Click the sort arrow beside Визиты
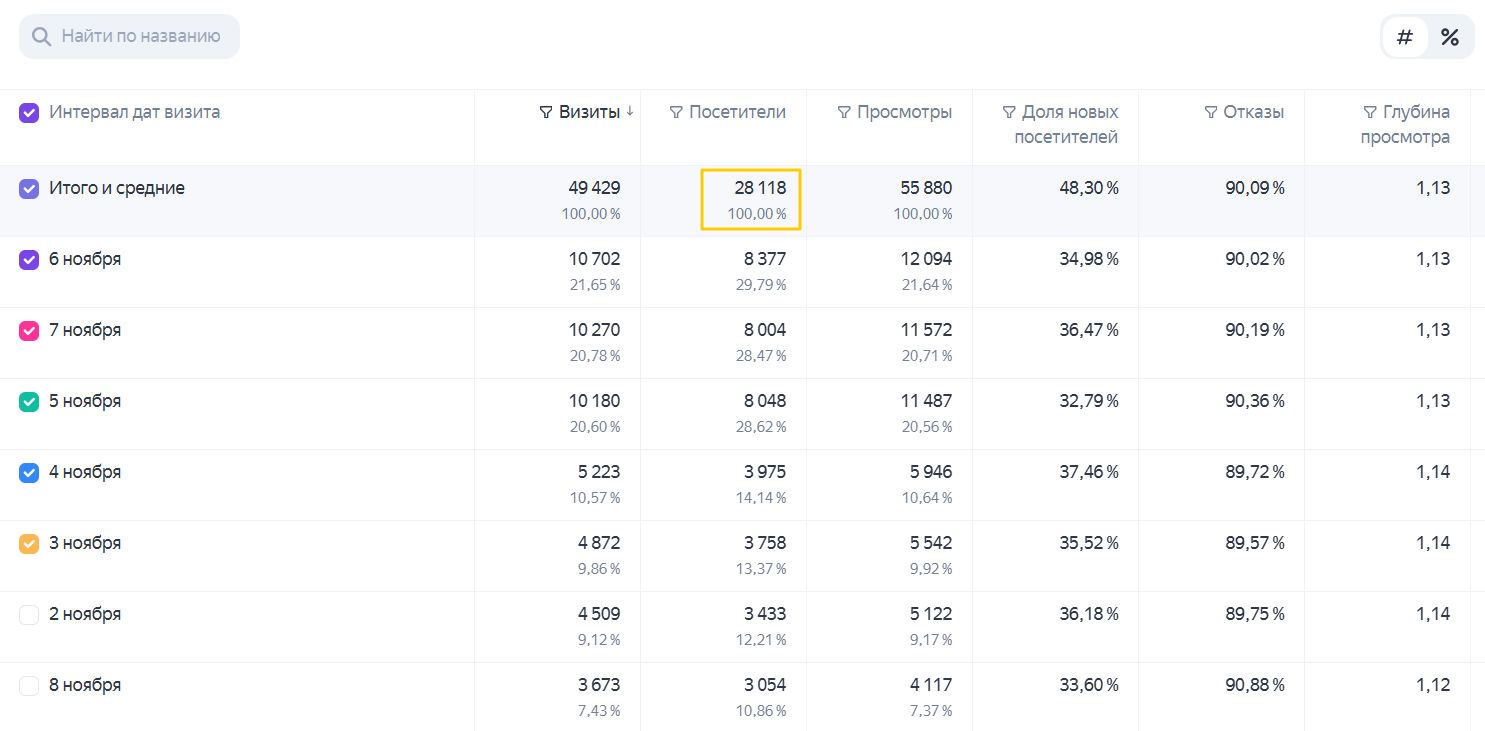This screenshot has width=1485, height=731. tap(630, 112)
